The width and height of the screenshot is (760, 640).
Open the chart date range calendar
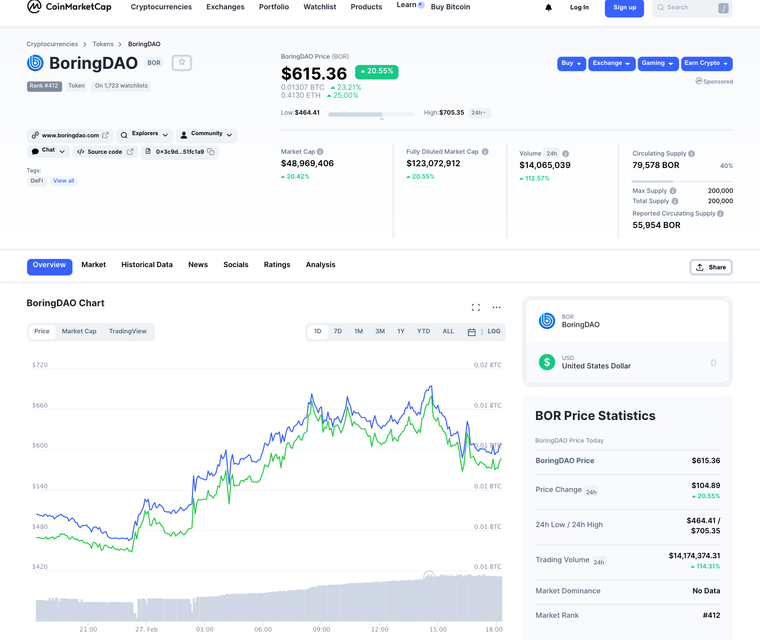(x=471, y=332)
